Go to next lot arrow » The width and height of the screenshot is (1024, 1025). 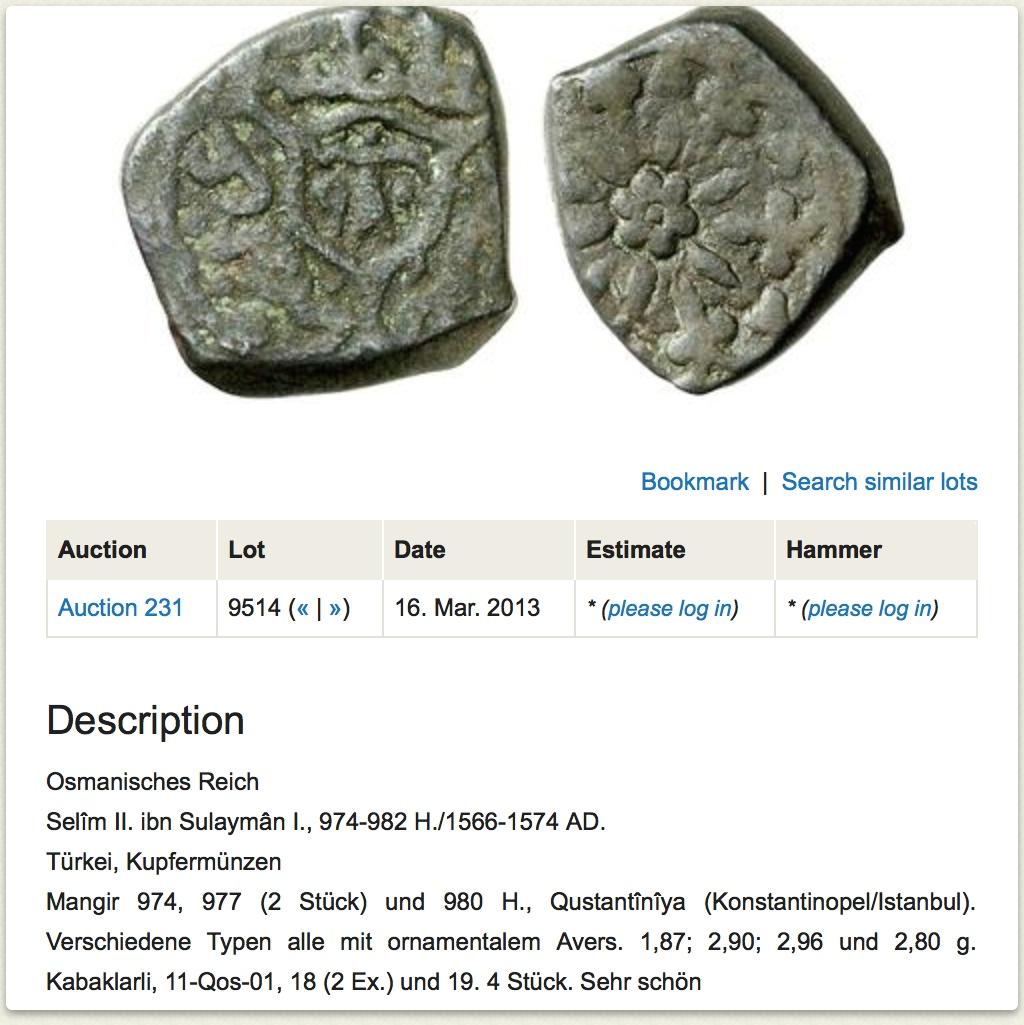pyautogui.click(x=335, y=608)
